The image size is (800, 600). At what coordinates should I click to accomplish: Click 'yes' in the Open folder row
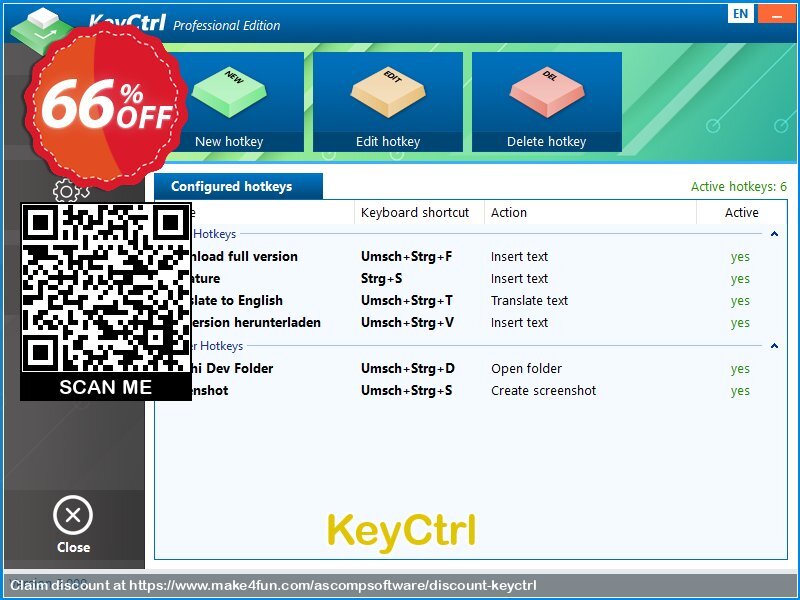740,369
